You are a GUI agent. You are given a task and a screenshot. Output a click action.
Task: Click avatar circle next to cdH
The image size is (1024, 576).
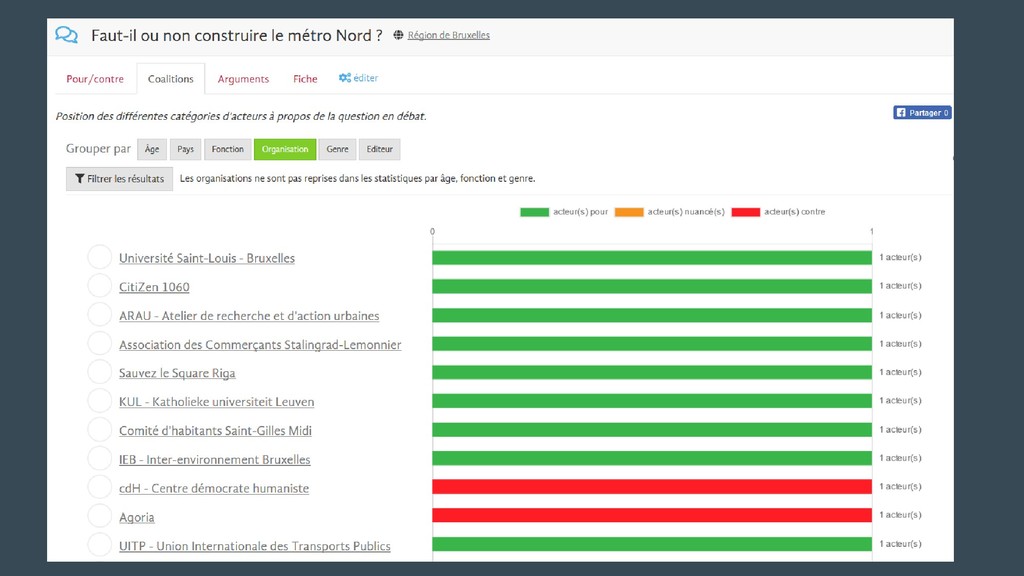[x=99, y=487]
